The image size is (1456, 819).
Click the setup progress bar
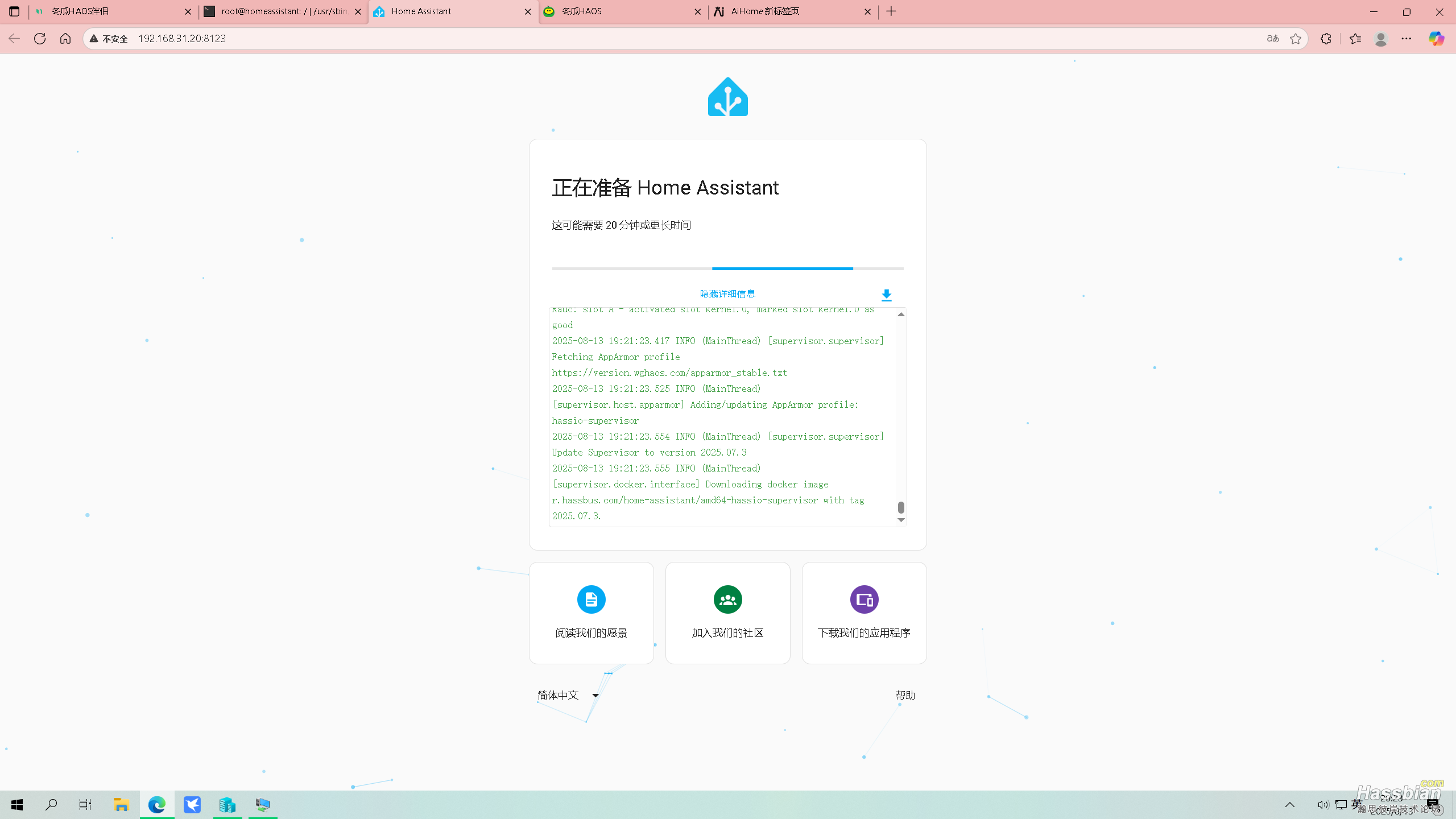pos(727,268)
